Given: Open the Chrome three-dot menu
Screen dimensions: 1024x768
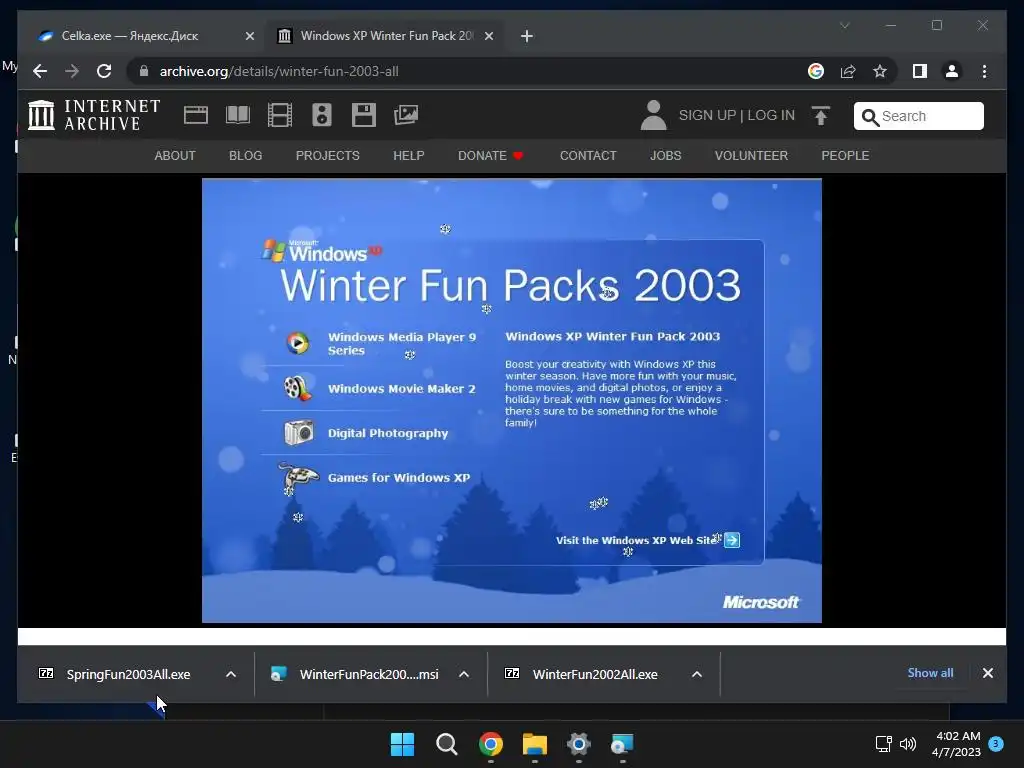Looking at the screenshot, I should tap(984, 71).
